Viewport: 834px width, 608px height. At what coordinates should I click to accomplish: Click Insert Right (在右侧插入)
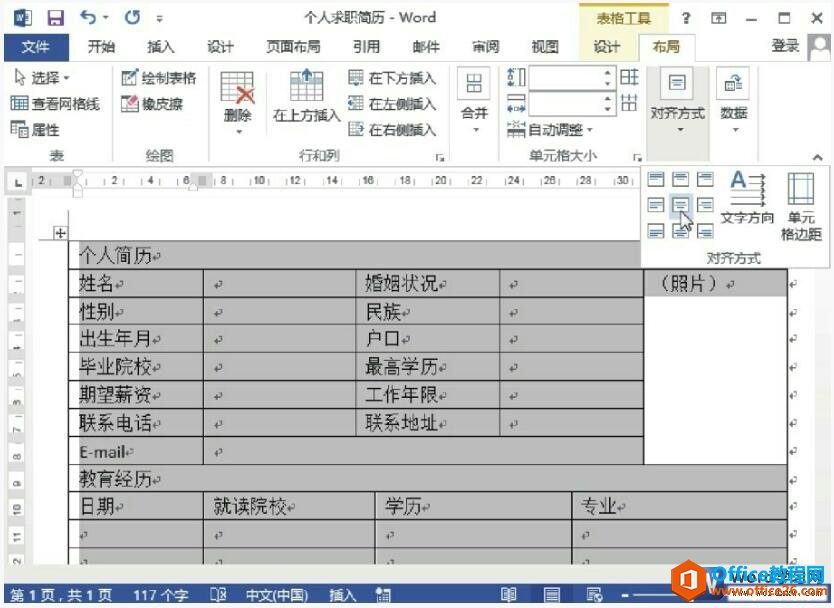392,129
